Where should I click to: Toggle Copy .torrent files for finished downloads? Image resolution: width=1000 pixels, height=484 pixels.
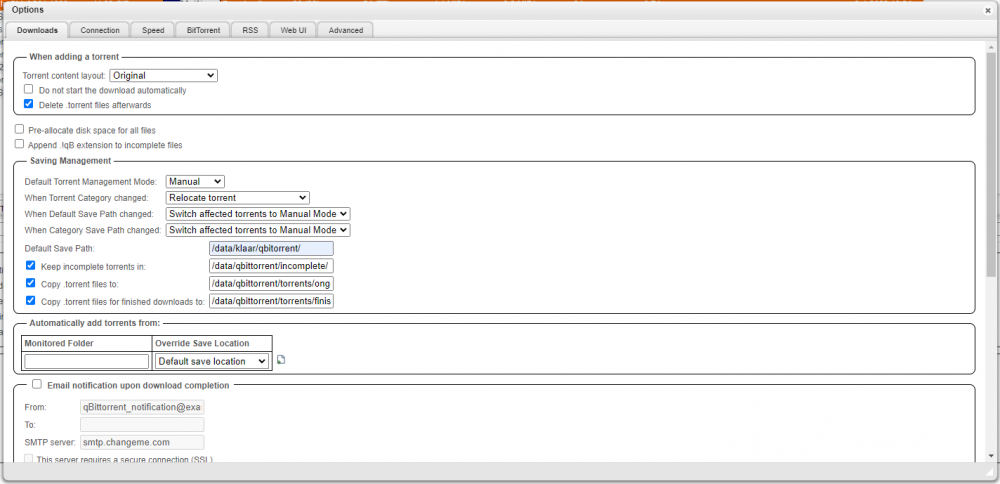coord(30,300)
